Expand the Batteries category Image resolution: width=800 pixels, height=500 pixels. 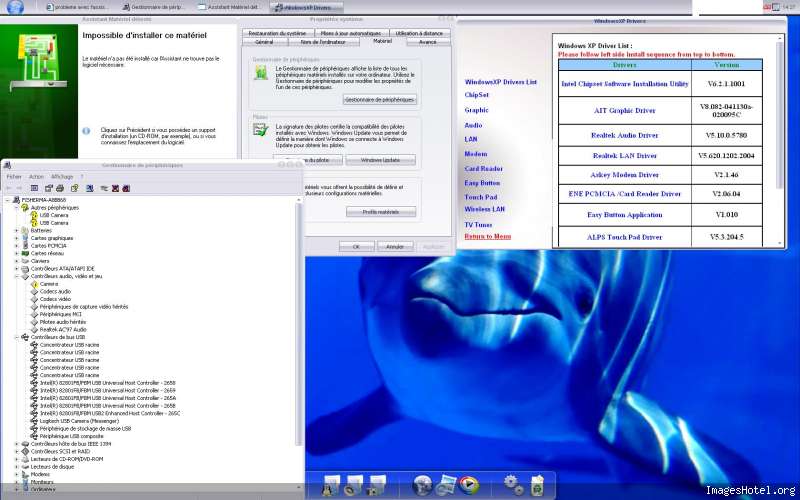17,231
